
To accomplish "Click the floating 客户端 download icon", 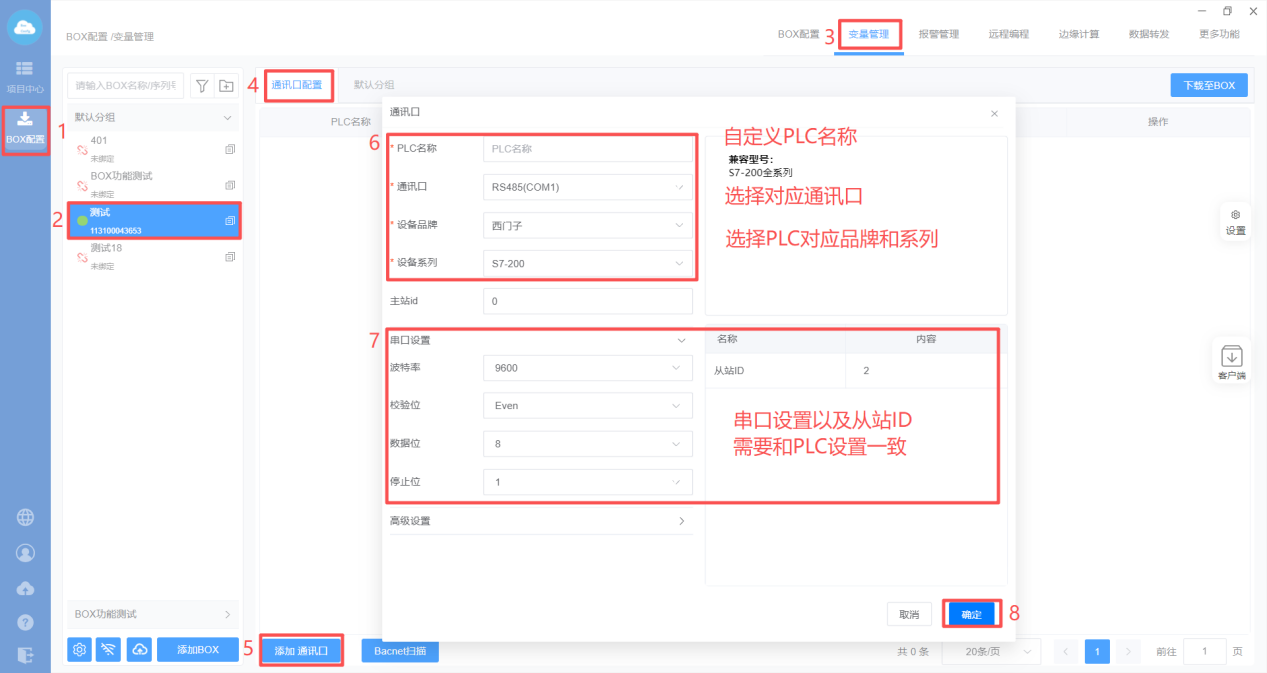I will 1232,358.
